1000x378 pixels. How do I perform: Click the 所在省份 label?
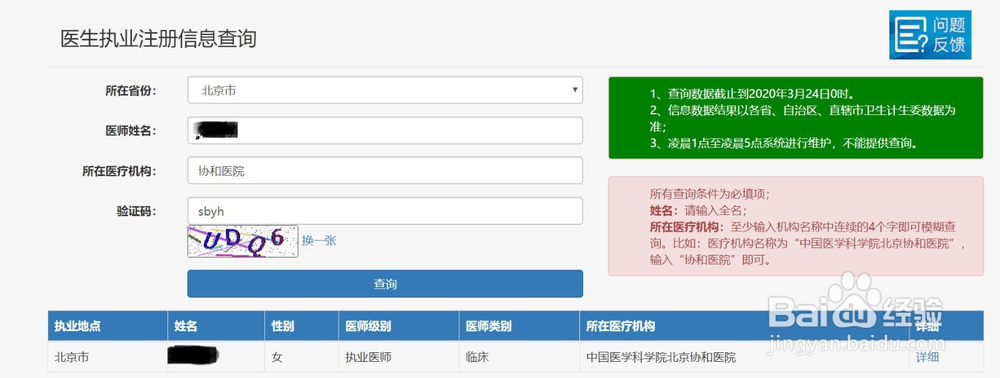tap(131, 91)
